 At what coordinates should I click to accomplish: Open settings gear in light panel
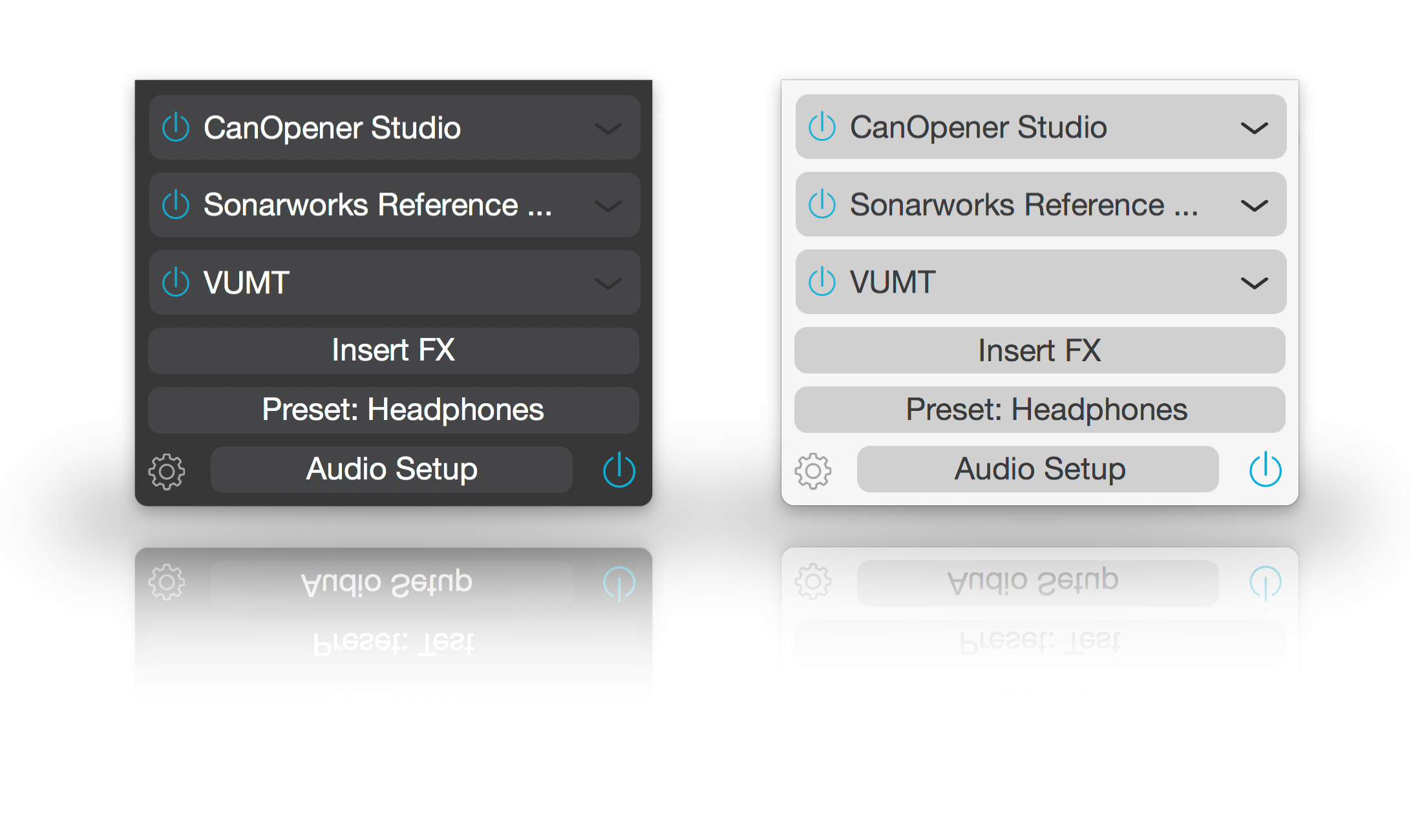click(813, 471)
